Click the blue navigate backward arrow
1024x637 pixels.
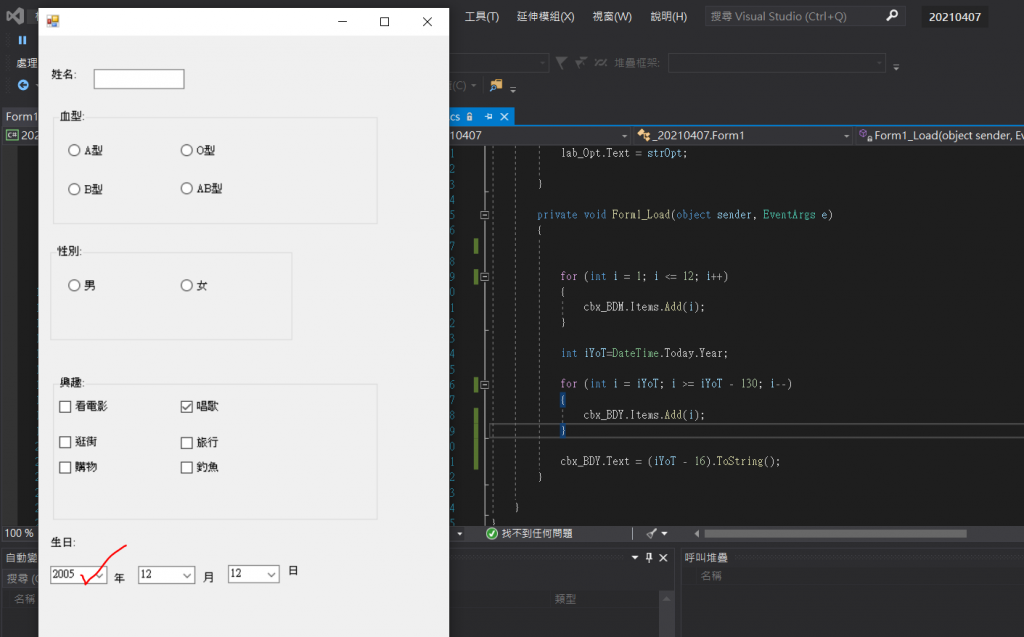23,85
